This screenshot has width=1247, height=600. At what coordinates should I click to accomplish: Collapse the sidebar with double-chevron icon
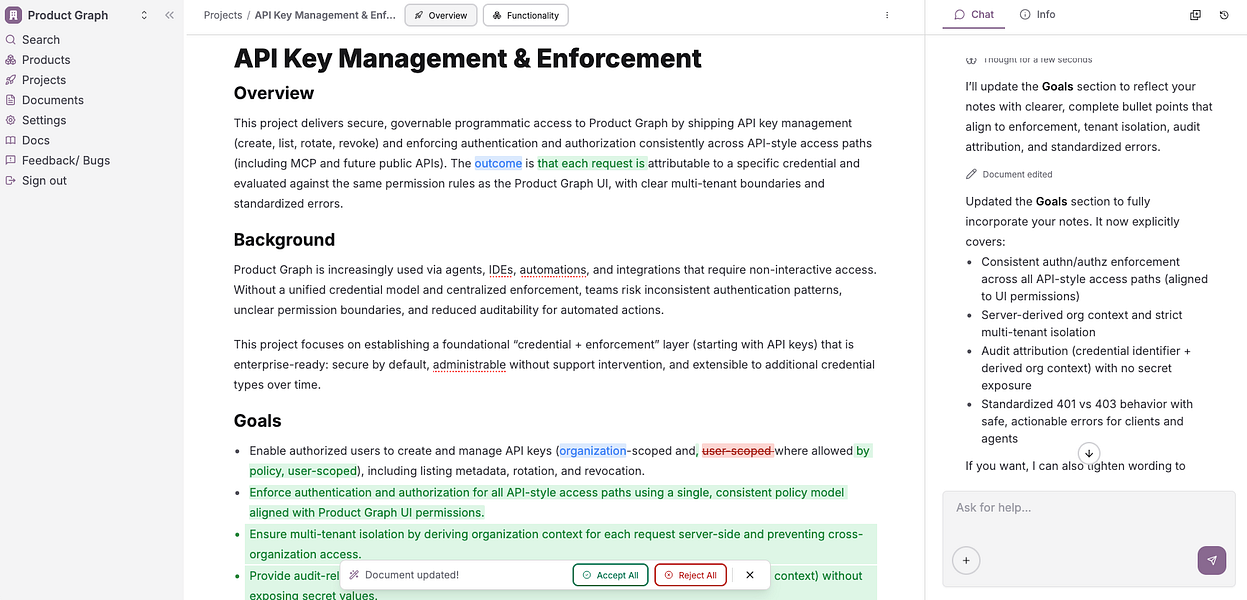tap(169, 15)
